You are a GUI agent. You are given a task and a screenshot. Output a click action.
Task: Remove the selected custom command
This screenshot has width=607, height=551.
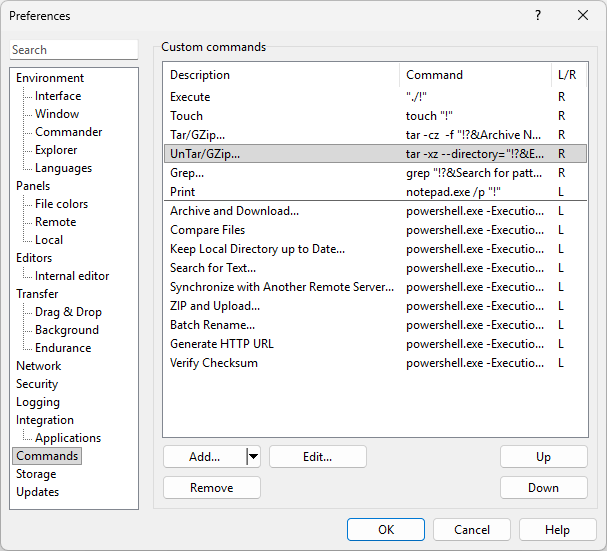[212, 488]
